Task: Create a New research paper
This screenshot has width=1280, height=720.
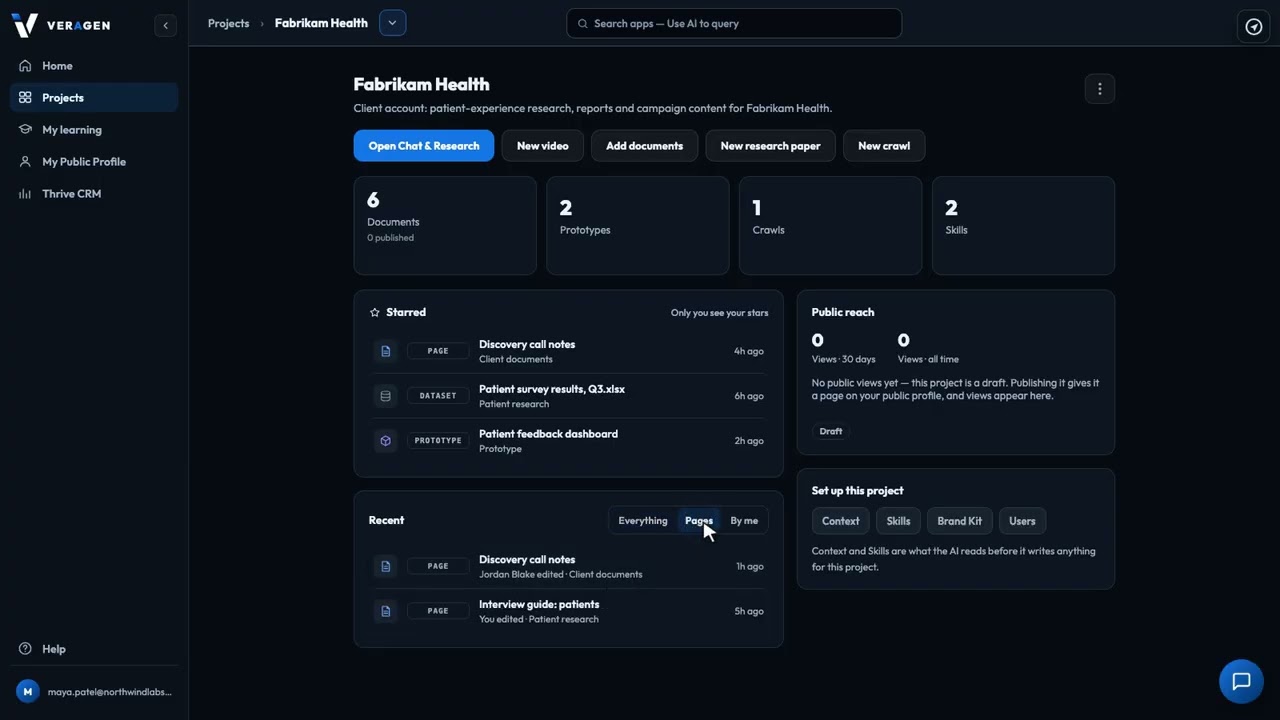Action: 771,146
